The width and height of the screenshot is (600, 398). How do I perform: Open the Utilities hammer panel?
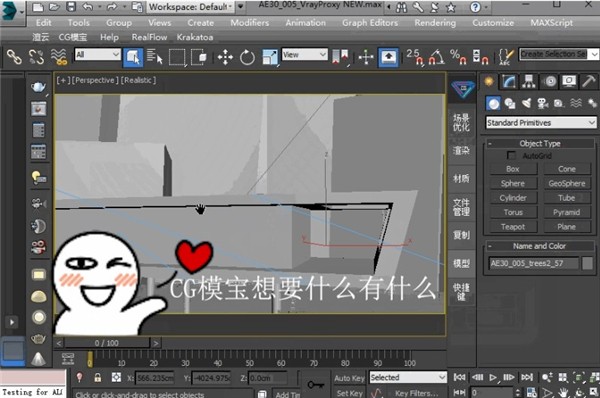[x=589, y=81]
